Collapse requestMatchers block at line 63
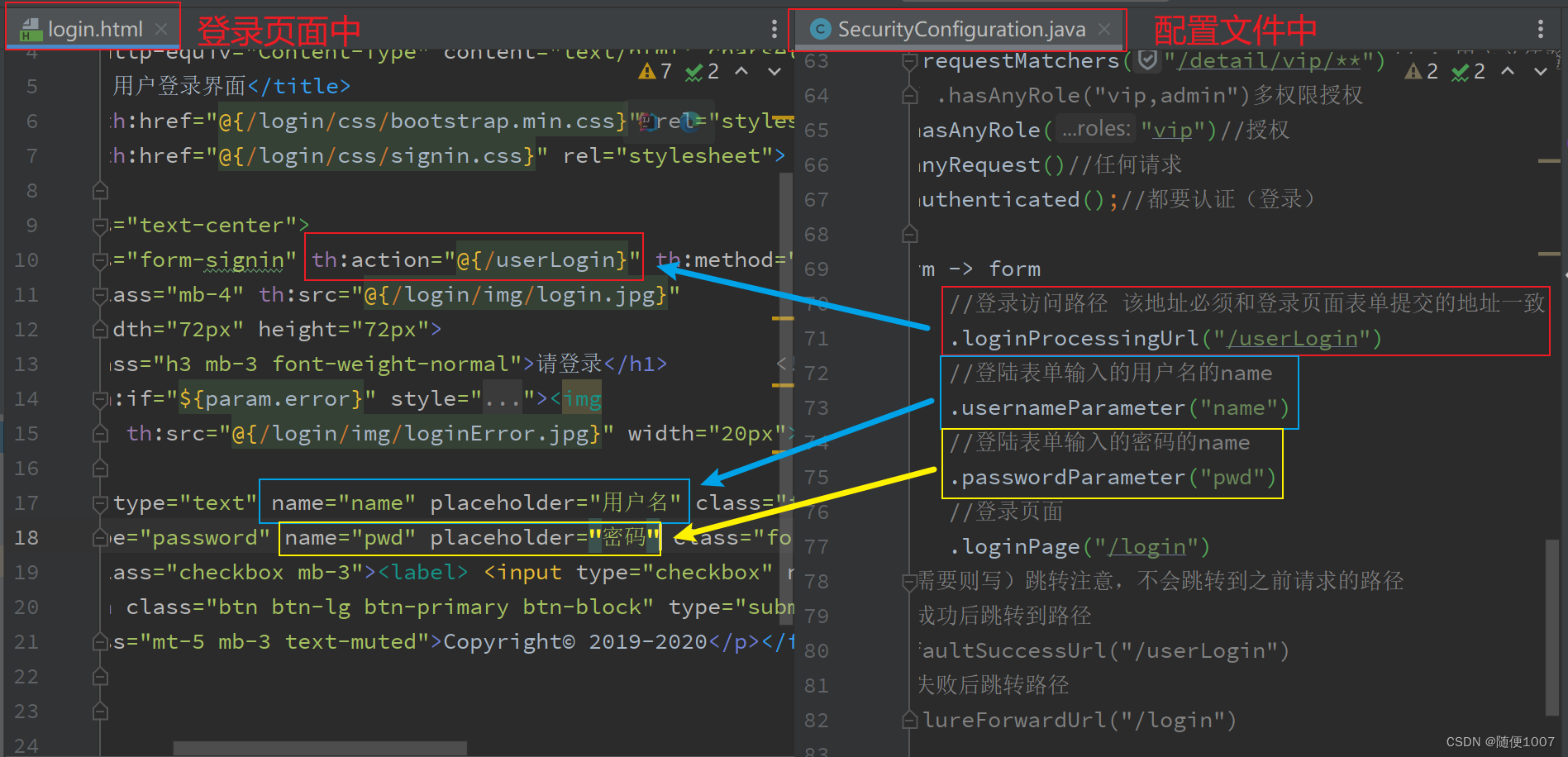The image size is (1568, 757). 910,61
